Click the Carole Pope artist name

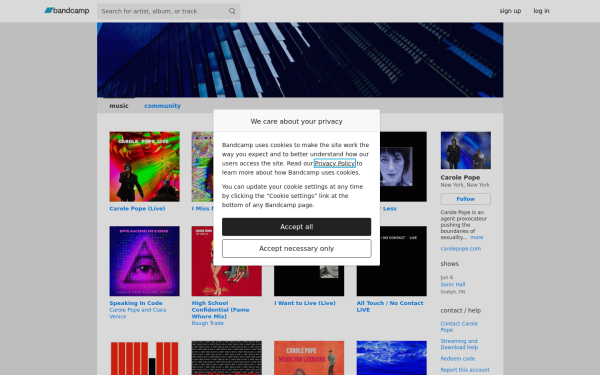point(460,178)
